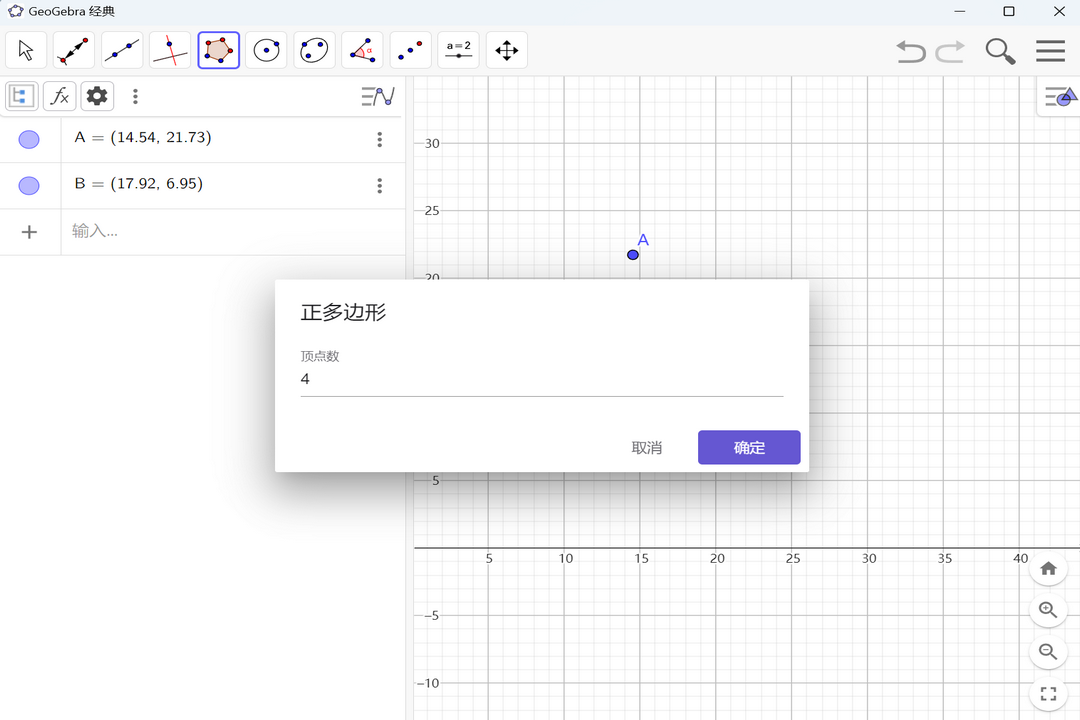Click the fx input keyboard icon
1080x720 pixels.
click(x=59, y=96)
